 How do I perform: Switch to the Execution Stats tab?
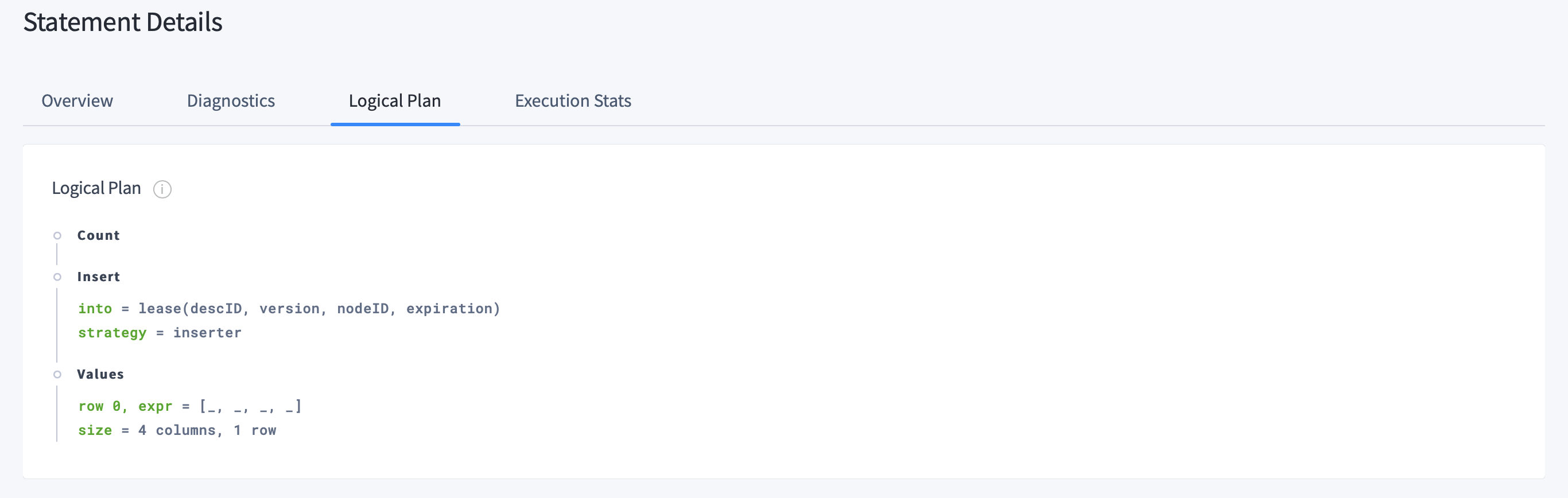coord(573,100)
